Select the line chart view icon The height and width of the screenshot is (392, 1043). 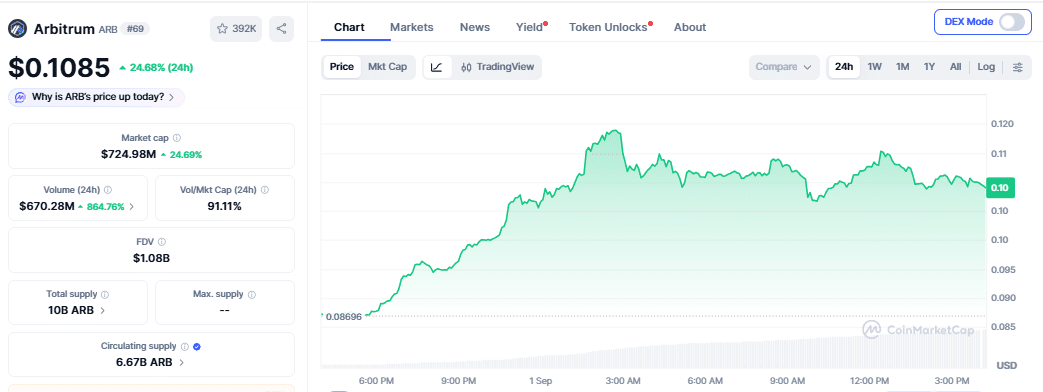click(437, 67)
